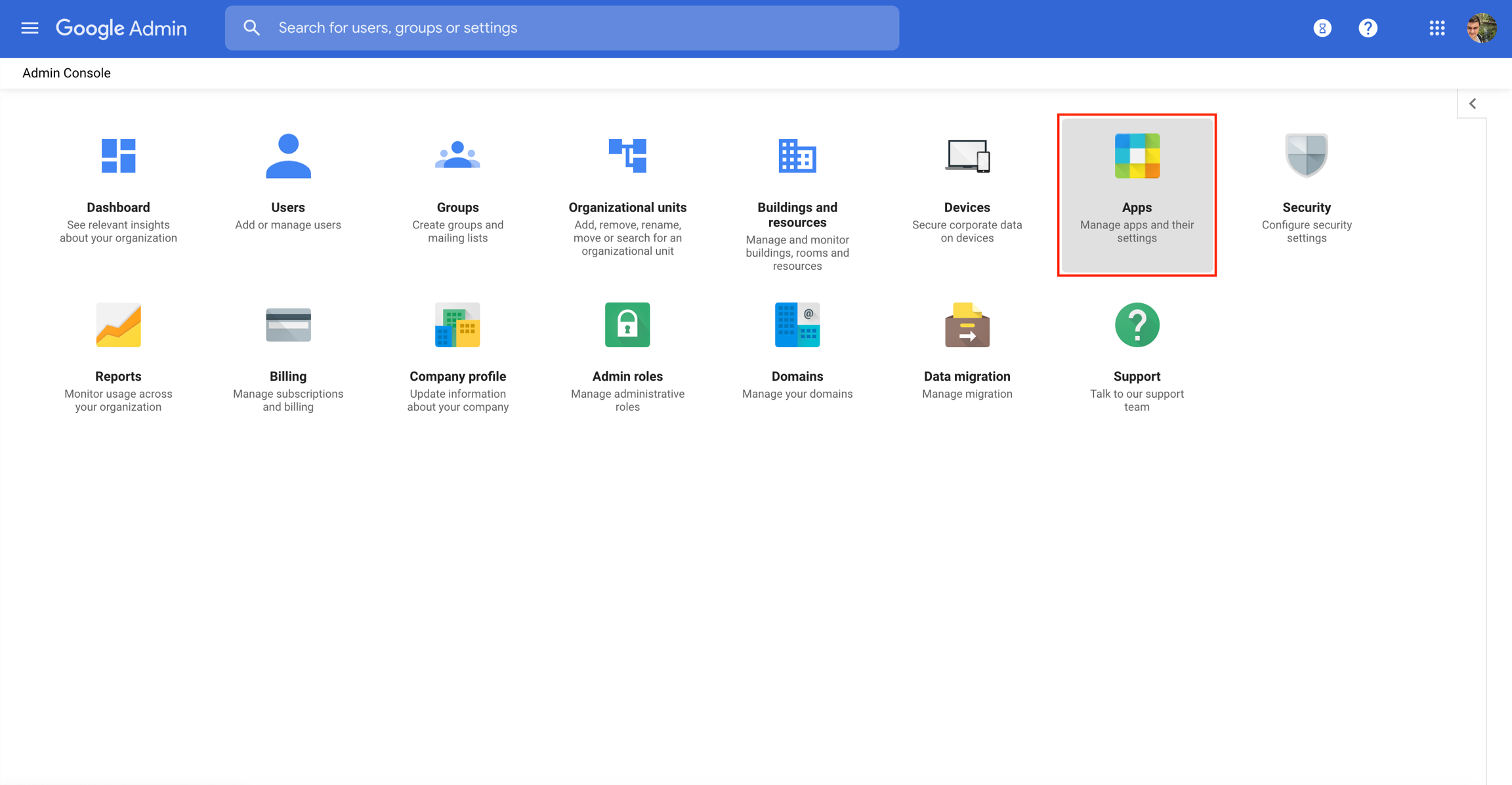Click the Groups icon

[457, 156]
